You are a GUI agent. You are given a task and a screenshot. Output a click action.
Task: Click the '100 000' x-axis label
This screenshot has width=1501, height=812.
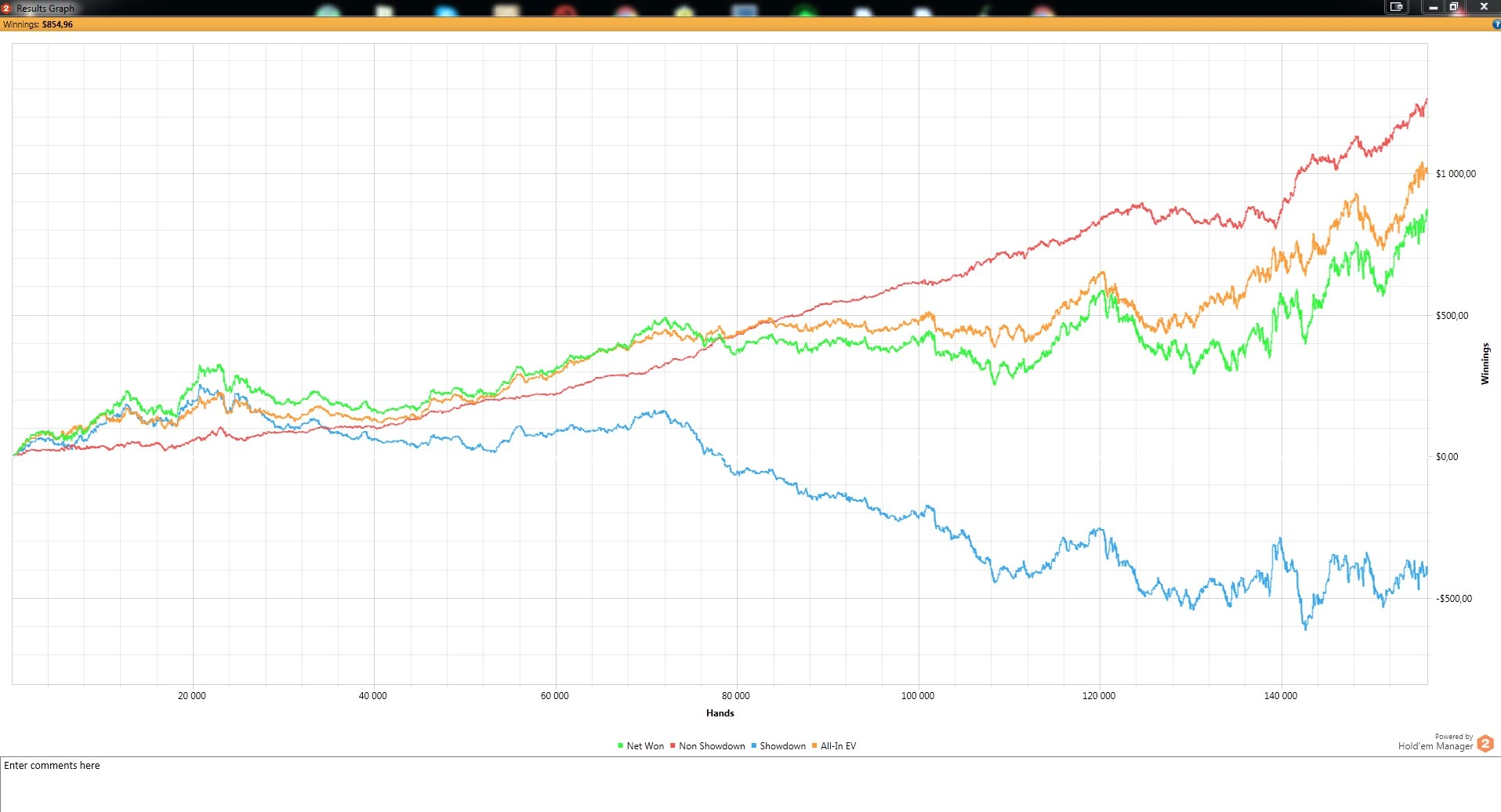click(918, 696)
